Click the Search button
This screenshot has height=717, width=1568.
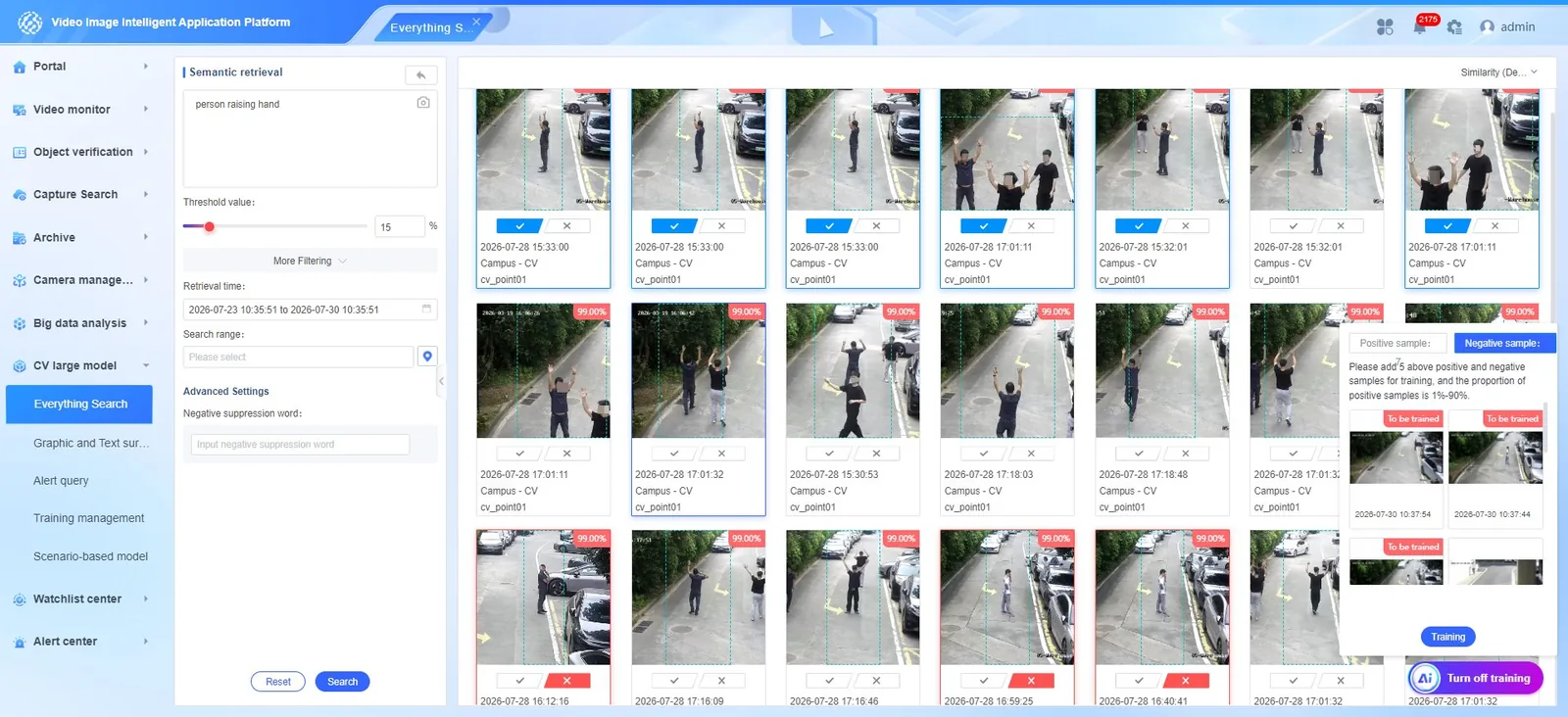342,682
